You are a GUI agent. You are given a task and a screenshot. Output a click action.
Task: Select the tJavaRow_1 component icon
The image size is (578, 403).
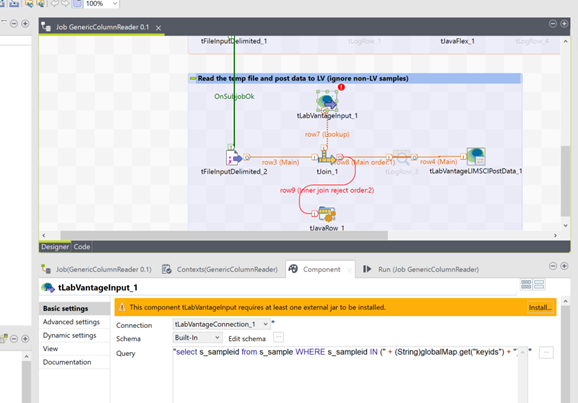click(327, 214)
